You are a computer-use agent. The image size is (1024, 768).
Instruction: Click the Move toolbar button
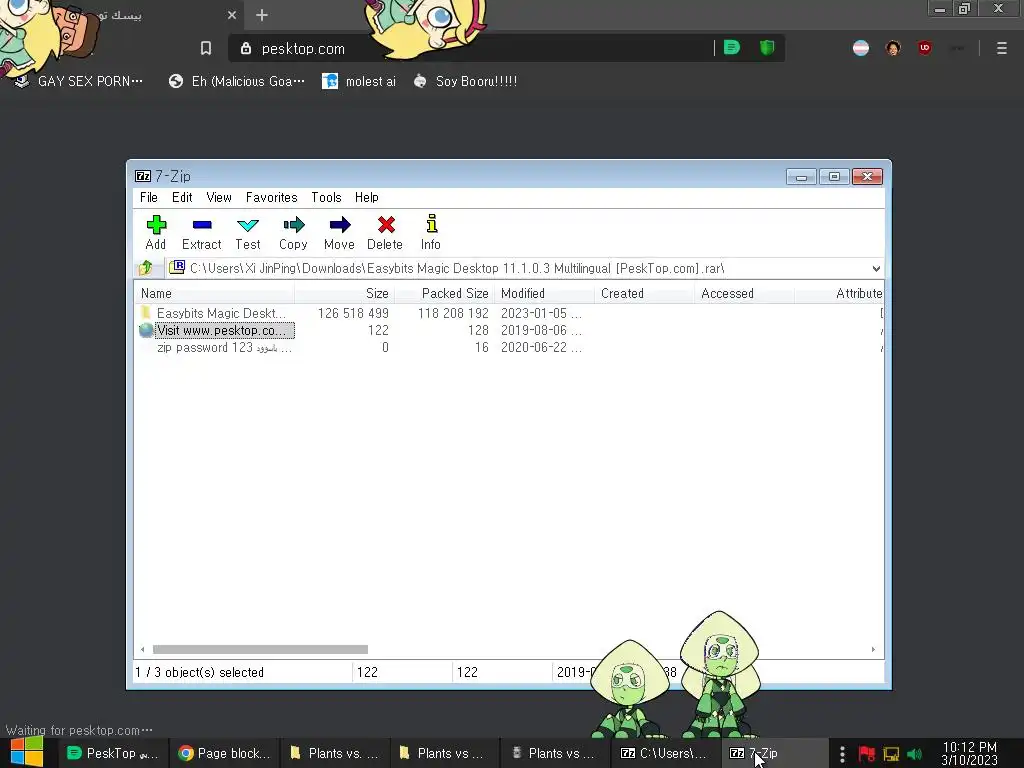[340, 232]
